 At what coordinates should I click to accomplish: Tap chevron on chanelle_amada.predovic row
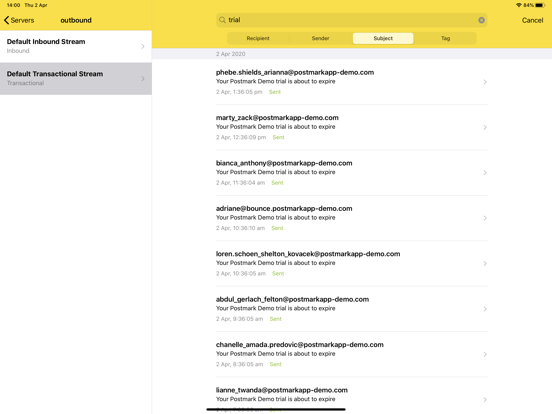(485, 355)
